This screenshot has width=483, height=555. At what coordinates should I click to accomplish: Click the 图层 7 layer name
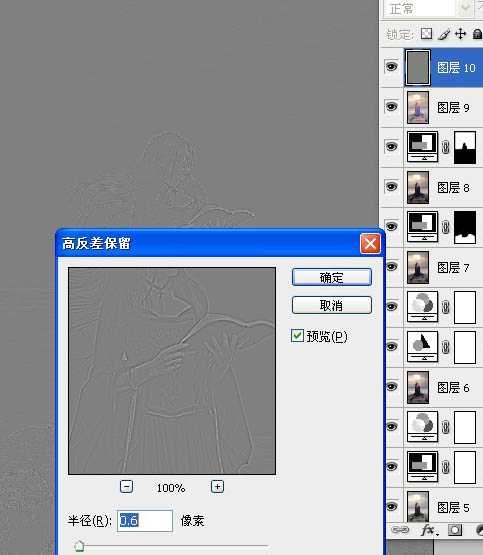453,268
